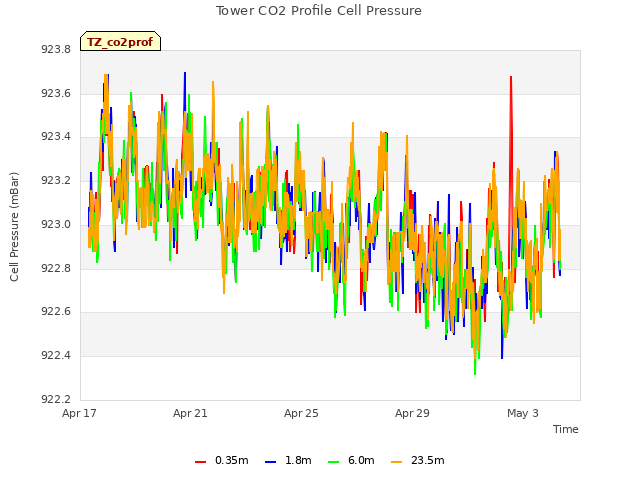Screen dimensions: 640x480
Task: Select the 6.0m legend label
Action: click(x=361, y=460)
